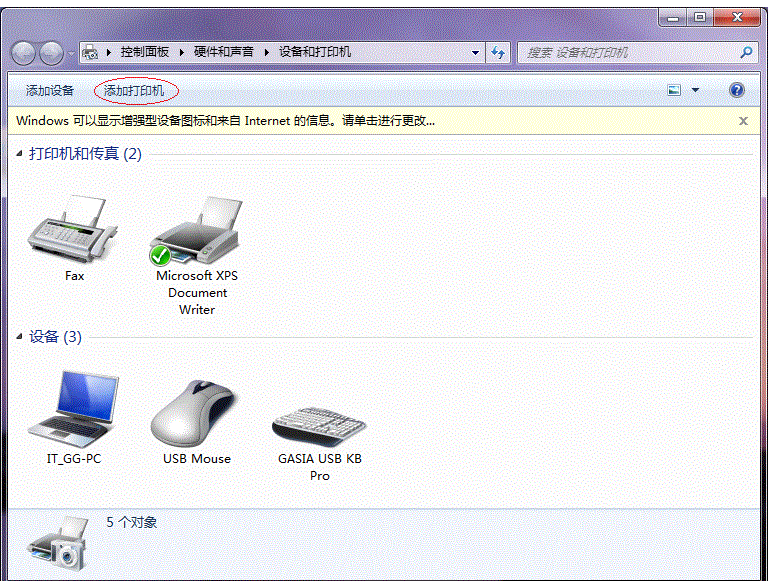Click the 搜索 设备和打印机 search box
The height and width of the screenshot is (581, 768).
[628, 52]
